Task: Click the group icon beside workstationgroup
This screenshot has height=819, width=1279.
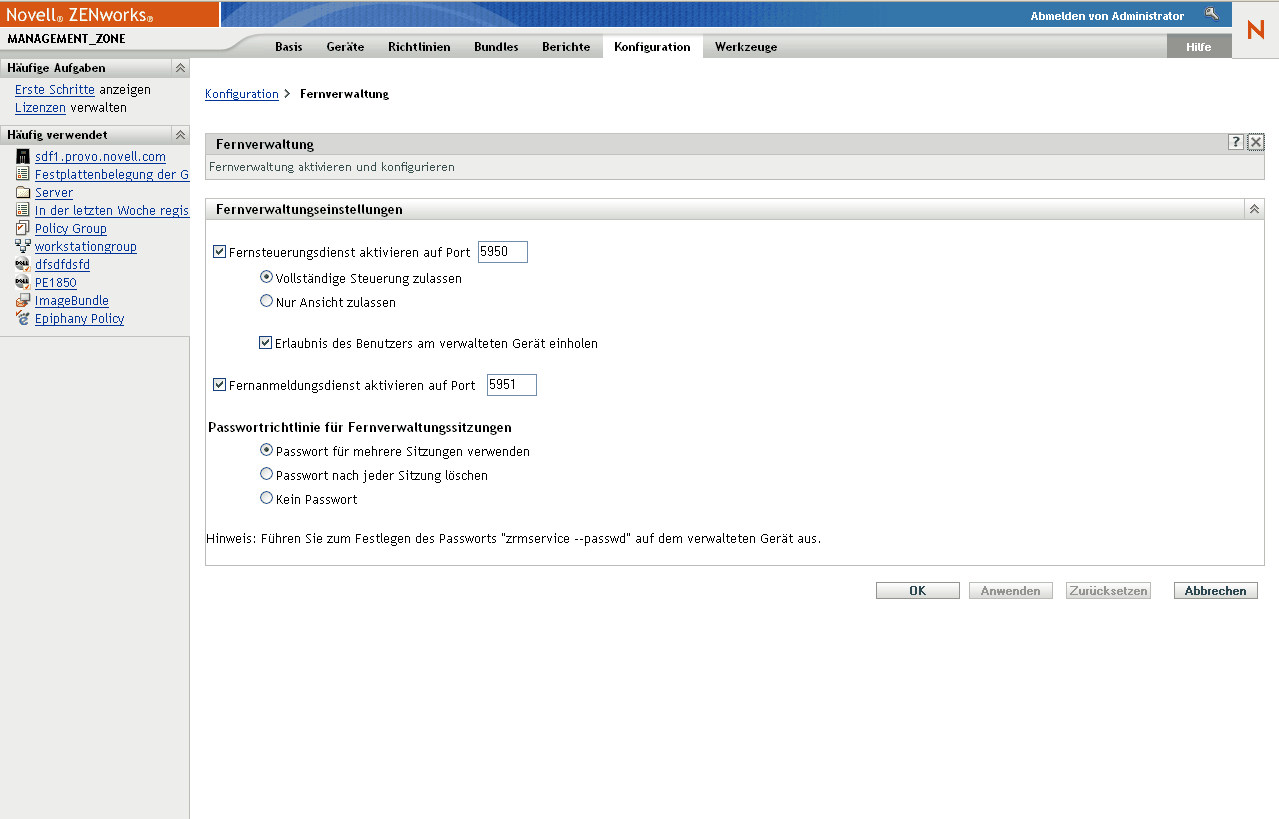Action: 23,246
